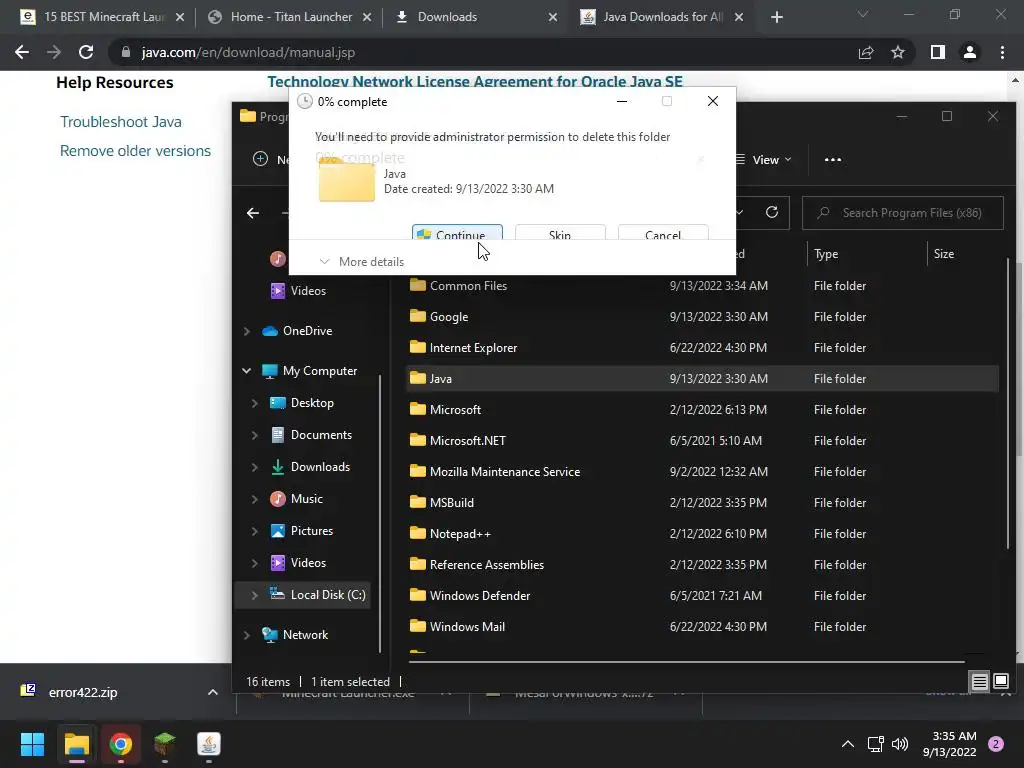Select the Java folder row
Screen dimensions: 1024x768
pyautogui.click(x=702, y=379)
